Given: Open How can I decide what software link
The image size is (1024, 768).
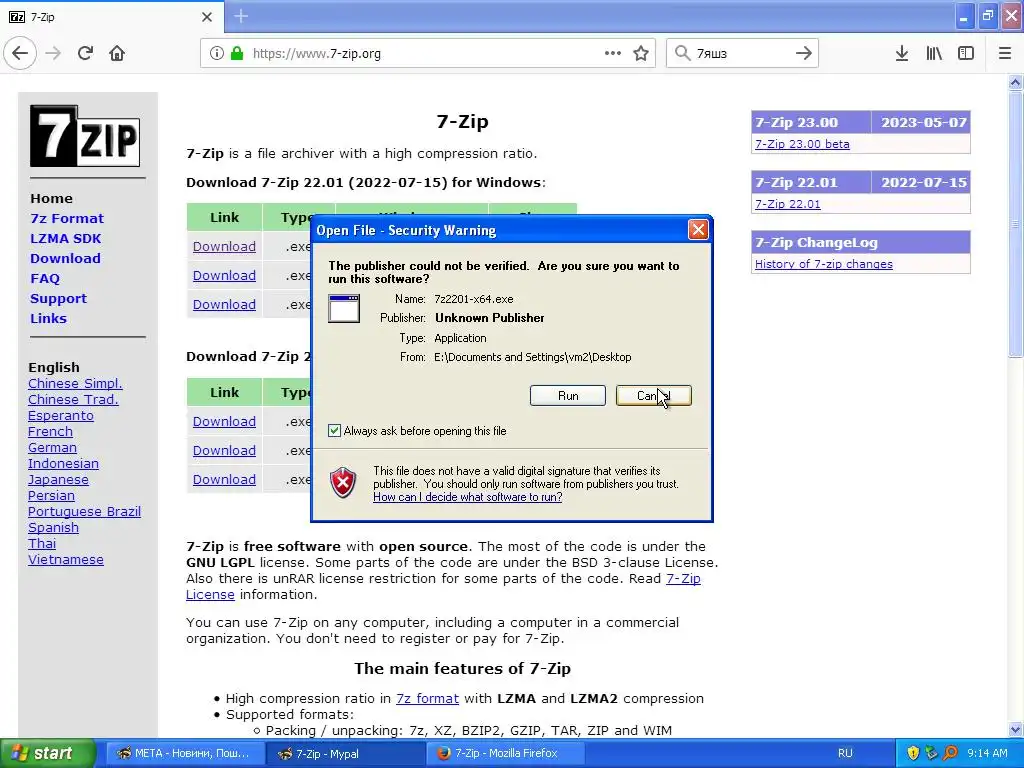Looking at the screenshot, I should 468,497.
